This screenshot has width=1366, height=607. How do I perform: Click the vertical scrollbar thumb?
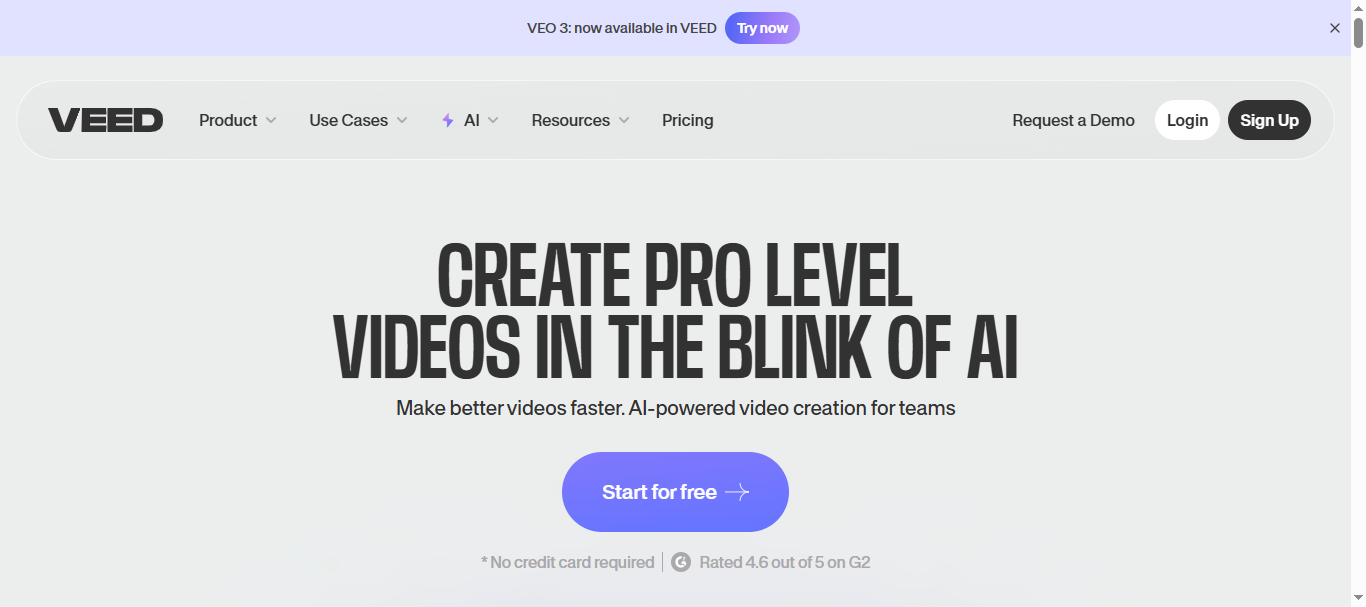[x=1358, y=32]
